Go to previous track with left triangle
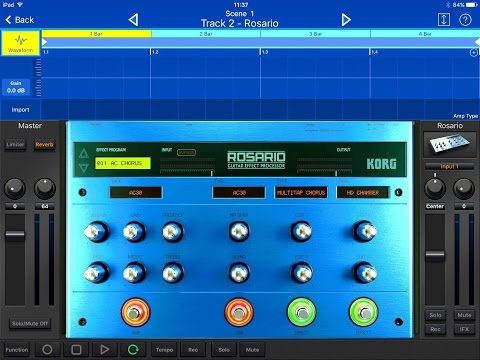Image resolution: width=480 pixels, height=360 pixels. 133,20
